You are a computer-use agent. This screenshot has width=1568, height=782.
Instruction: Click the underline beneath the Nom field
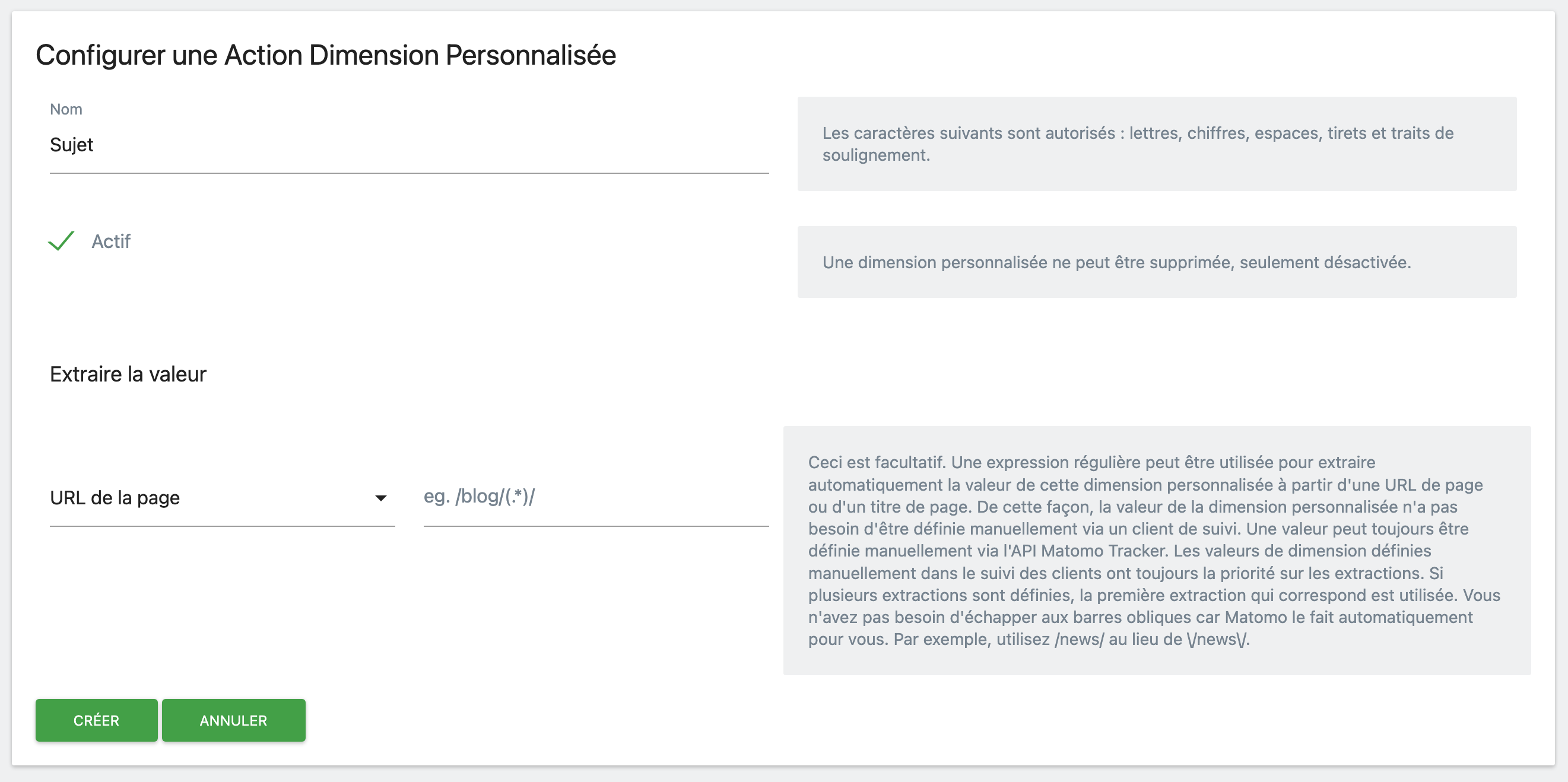click(x=408, y=173)
